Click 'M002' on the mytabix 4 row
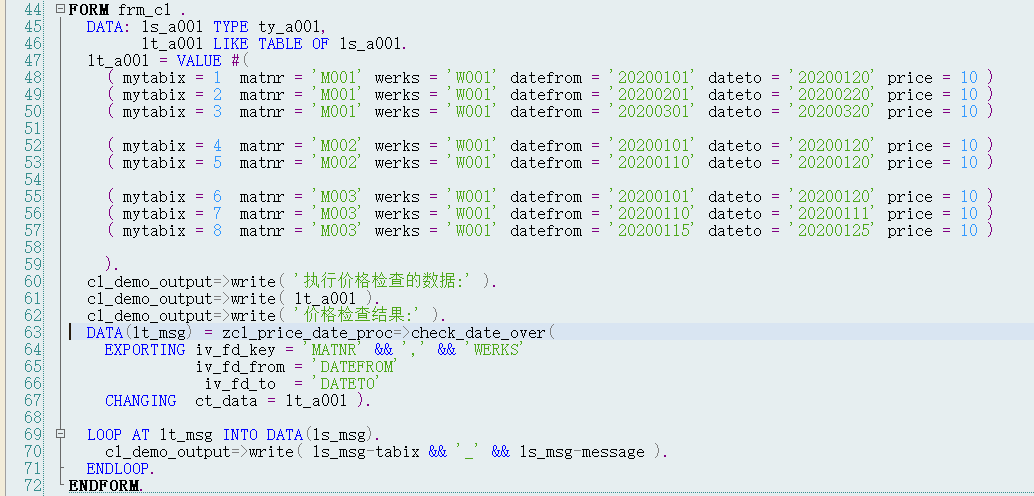 click(337, 146)
